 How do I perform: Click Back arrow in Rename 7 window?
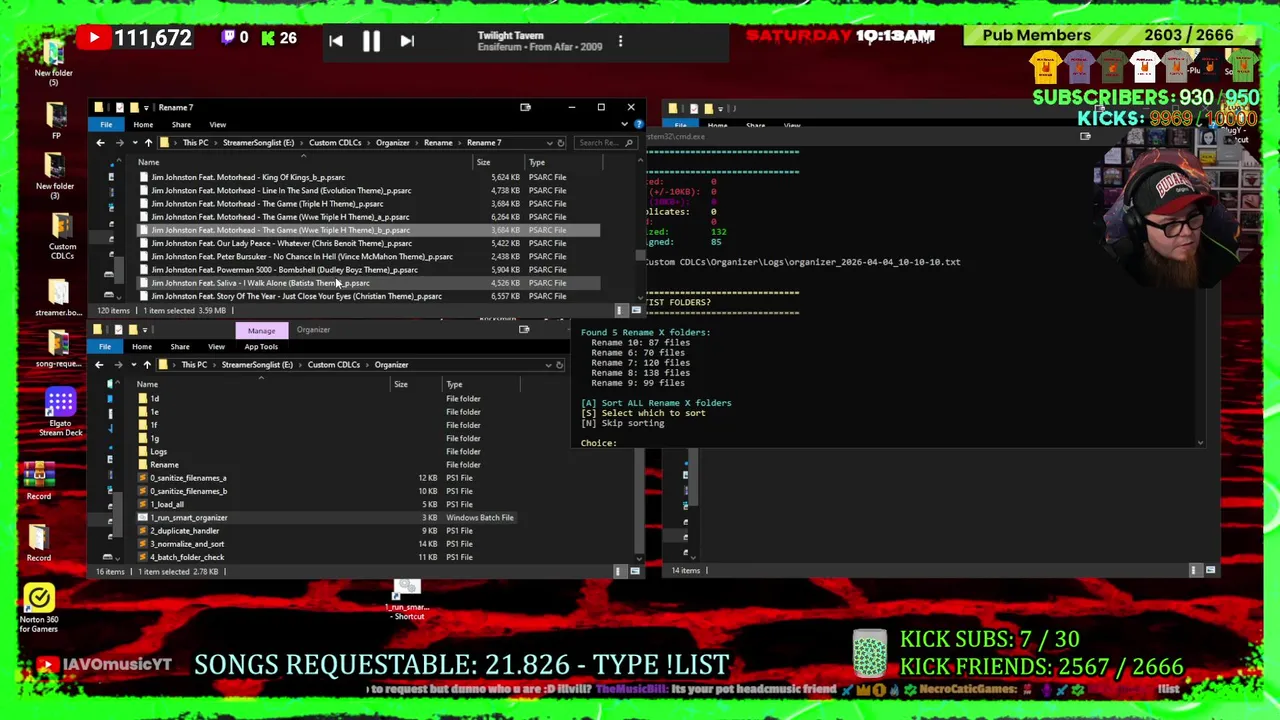[x=100, y=143]
